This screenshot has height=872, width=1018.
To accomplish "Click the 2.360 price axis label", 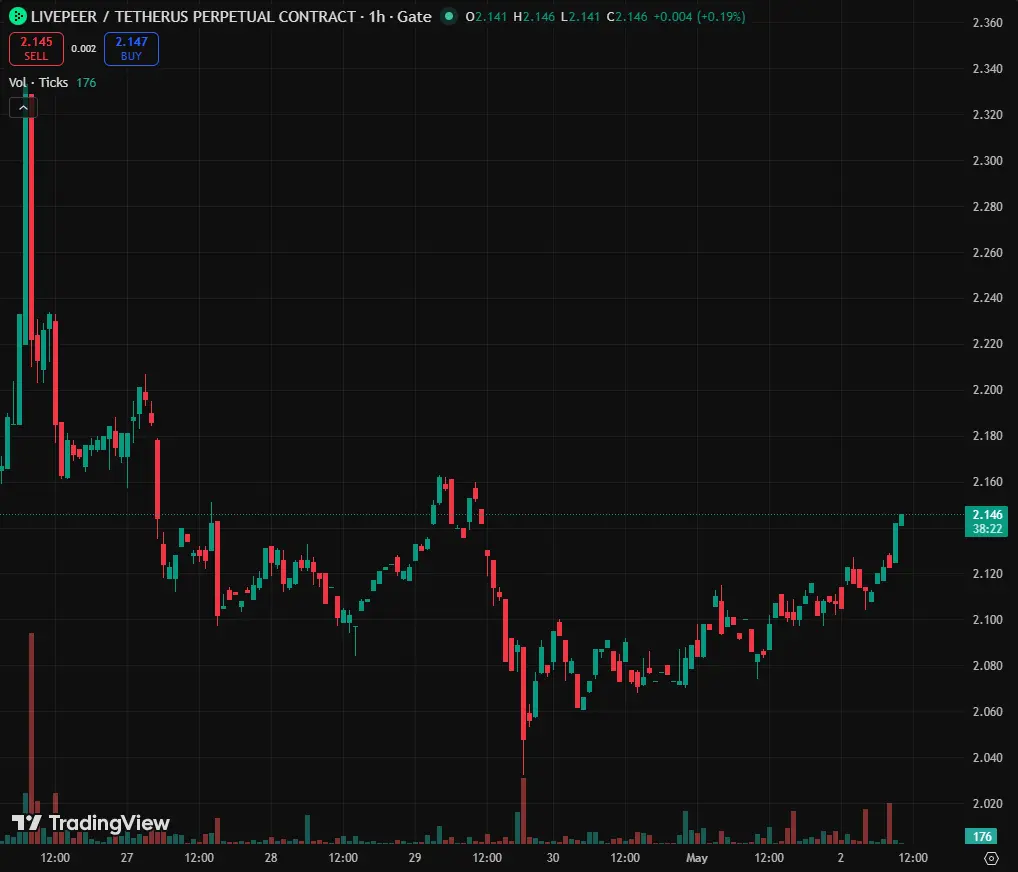I will point(987,23).
